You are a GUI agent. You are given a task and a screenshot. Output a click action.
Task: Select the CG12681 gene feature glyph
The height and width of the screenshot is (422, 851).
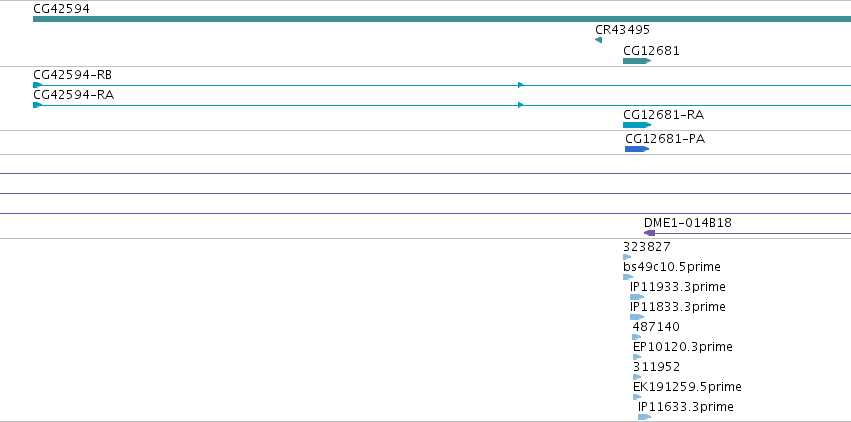[637, 61]
